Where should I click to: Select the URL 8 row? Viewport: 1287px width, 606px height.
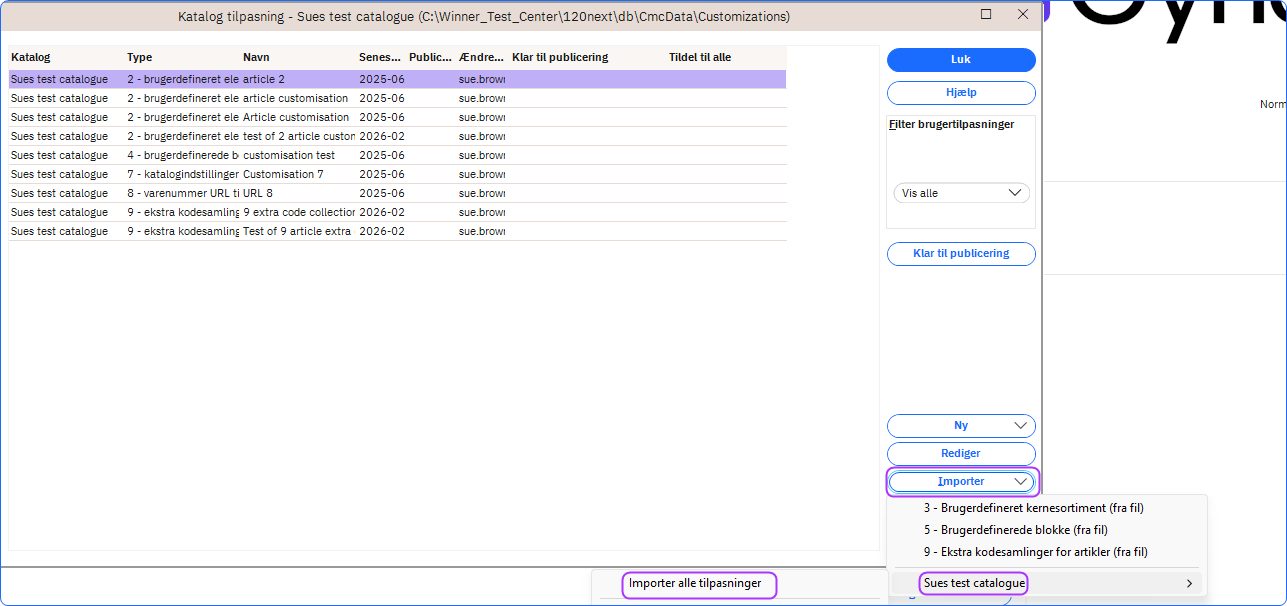(258, 194)
